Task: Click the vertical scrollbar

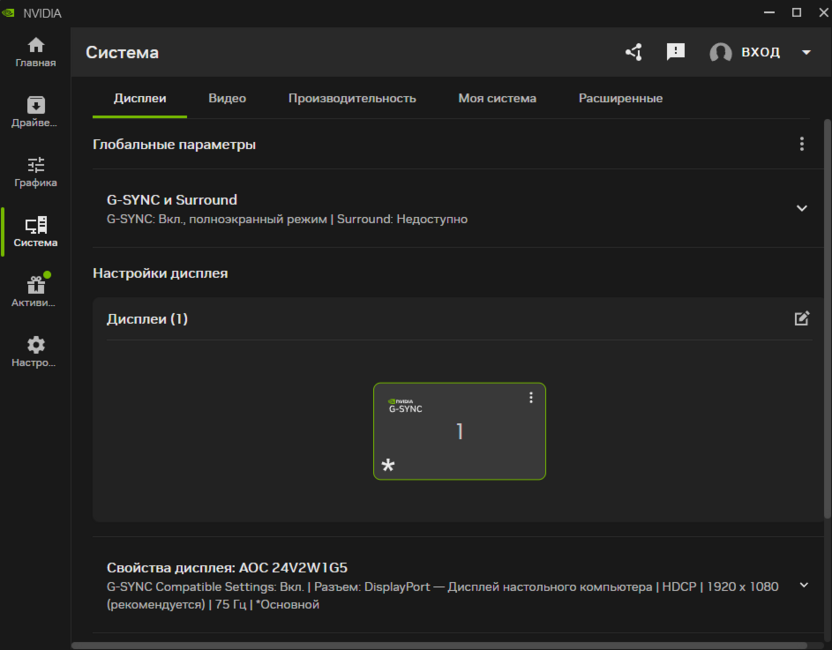Action: (x=827, y=318)
